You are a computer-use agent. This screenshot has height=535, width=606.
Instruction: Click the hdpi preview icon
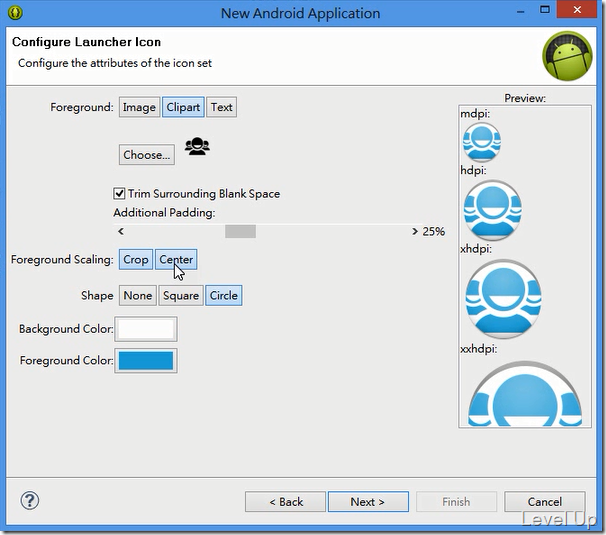492,210
